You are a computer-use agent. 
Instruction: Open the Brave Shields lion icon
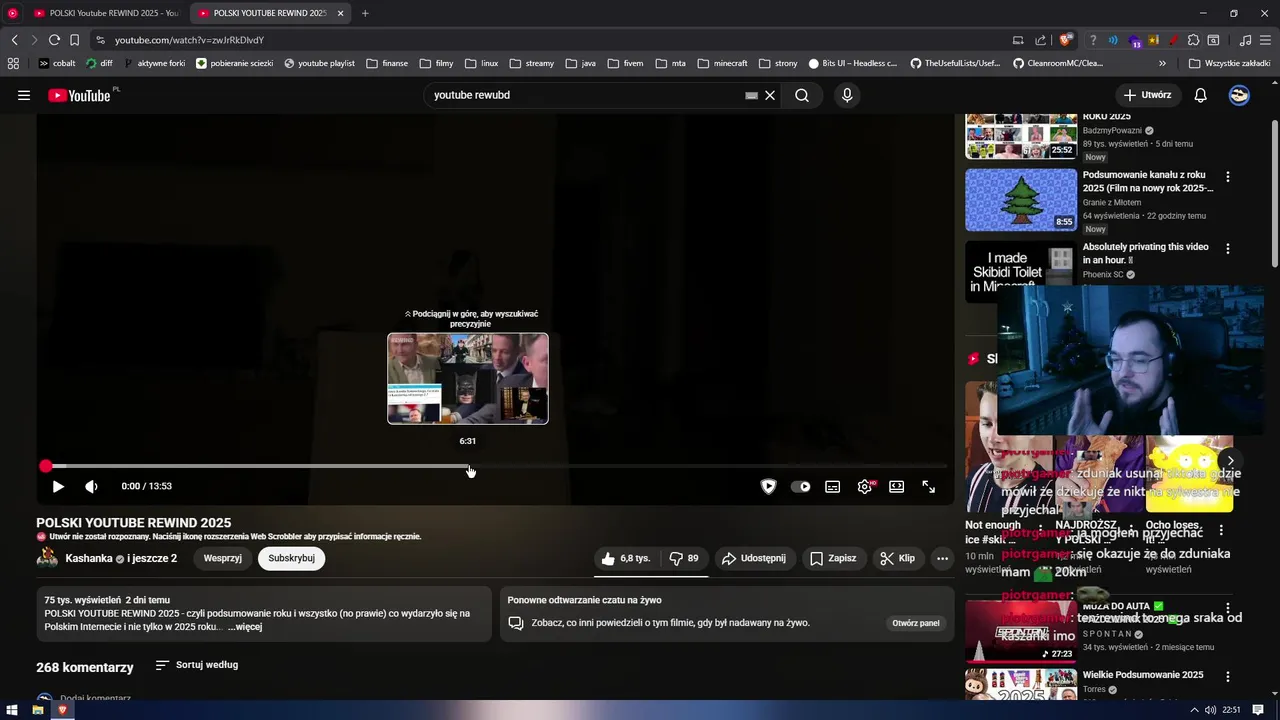(x=1066, y=40)
